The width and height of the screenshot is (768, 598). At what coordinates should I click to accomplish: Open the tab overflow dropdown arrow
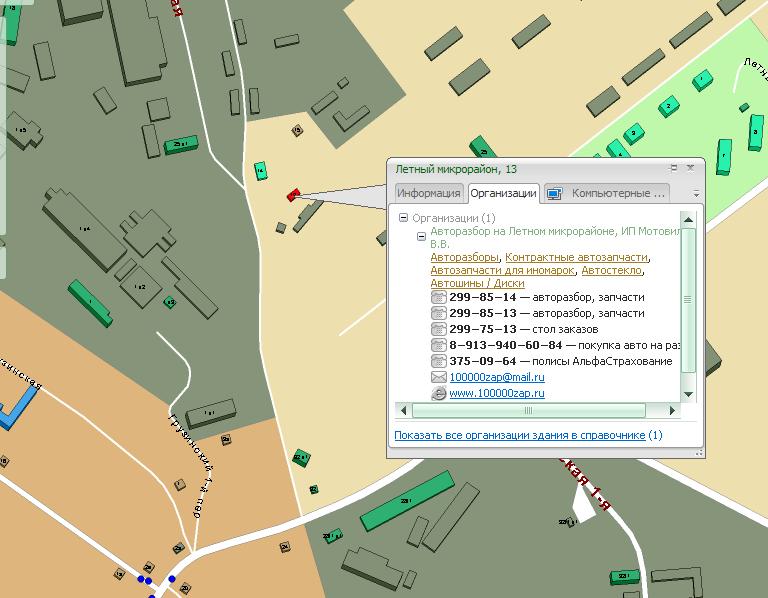click(696, 194)
